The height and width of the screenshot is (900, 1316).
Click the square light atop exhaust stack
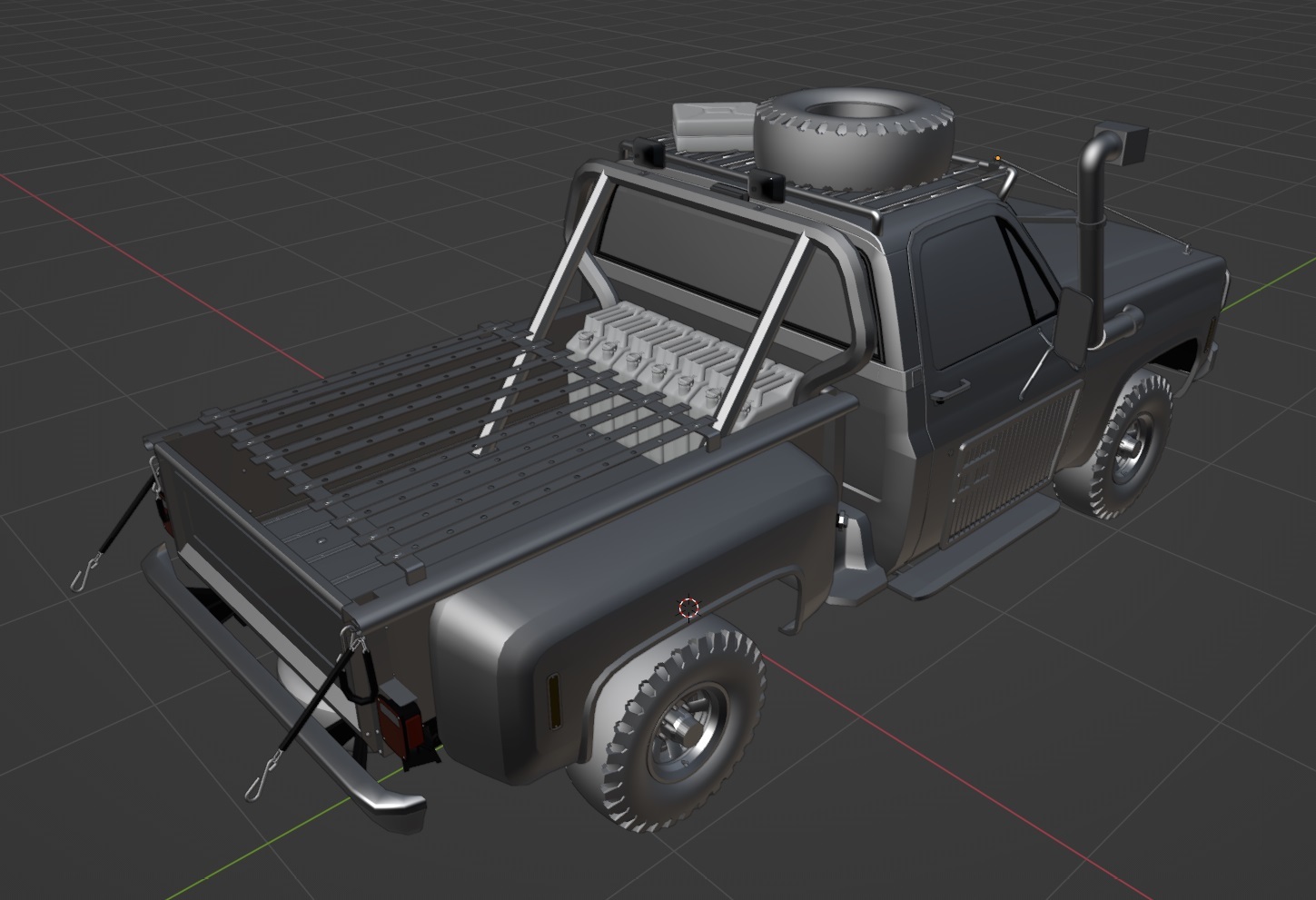point(1135,145)
